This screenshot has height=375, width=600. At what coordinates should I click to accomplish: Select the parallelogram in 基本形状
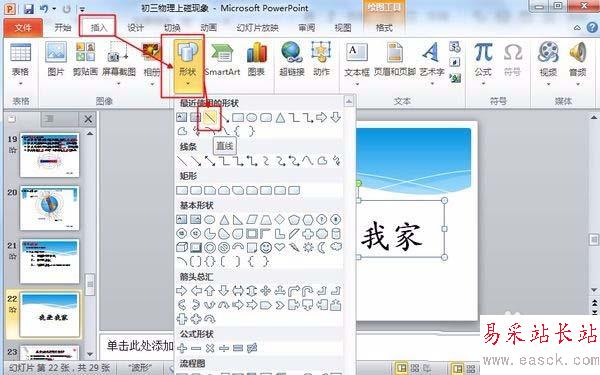[252, 219]
